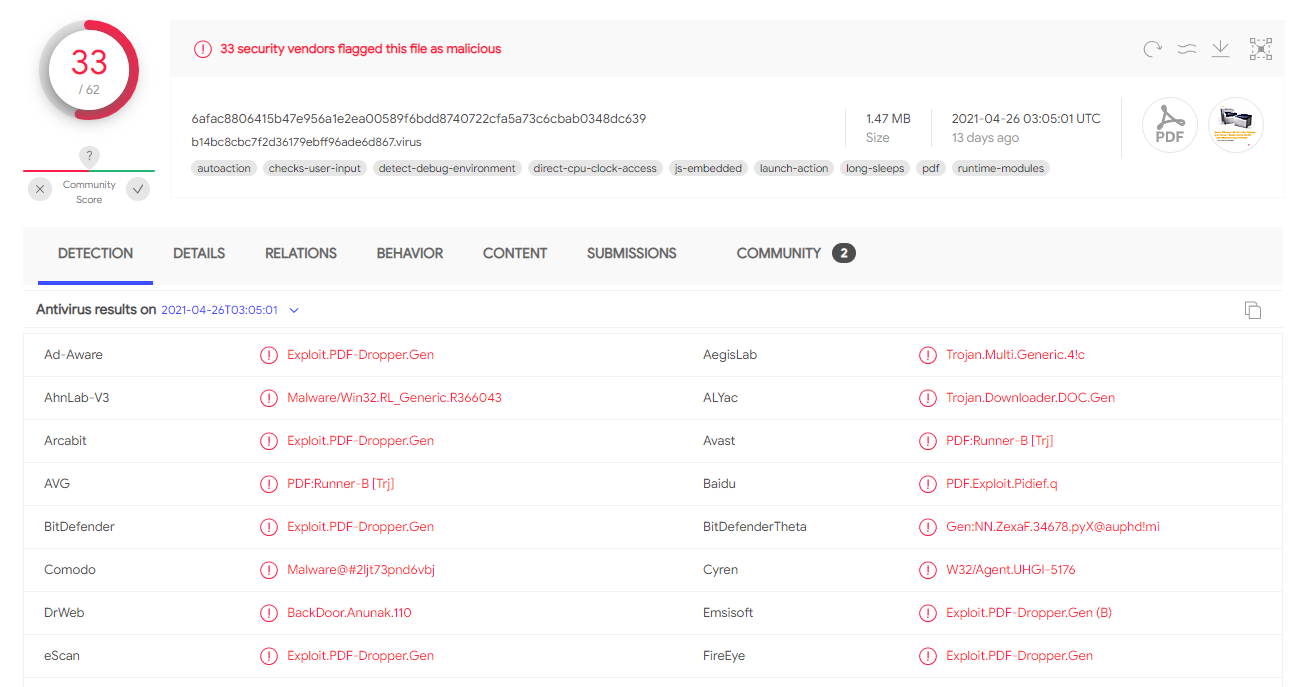
Task: Click the alert icon in the BitDefenderTheta row
Action: pos(928,527)
